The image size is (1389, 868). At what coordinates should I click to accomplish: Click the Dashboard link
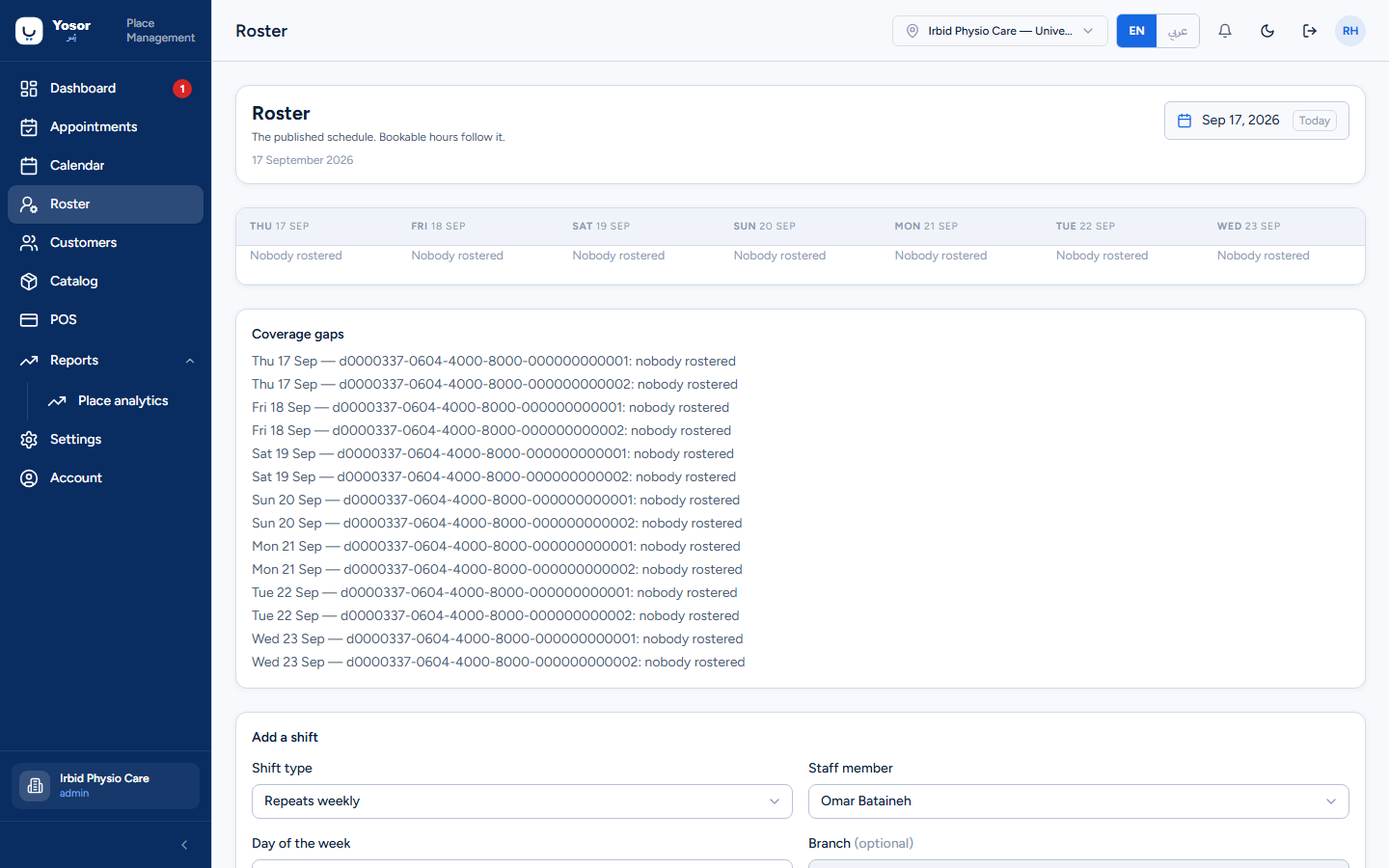click(x=105, y=89)
